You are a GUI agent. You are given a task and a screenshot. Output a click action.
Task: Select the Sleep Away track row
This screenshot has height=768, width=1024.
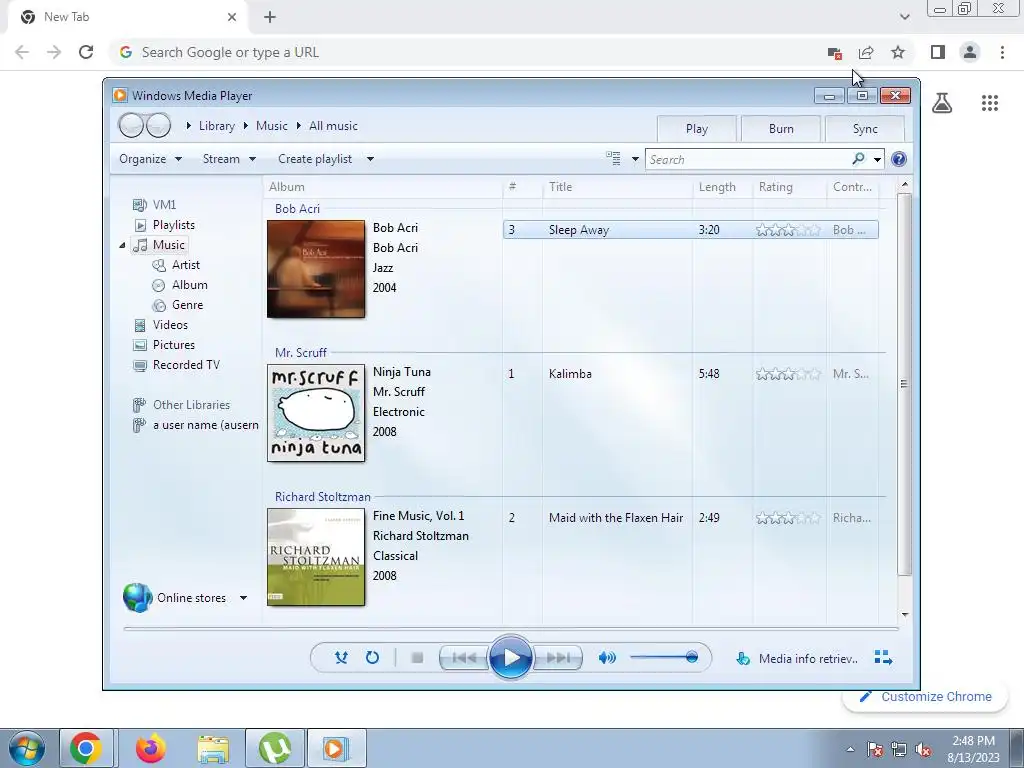(x=691, y=230)
